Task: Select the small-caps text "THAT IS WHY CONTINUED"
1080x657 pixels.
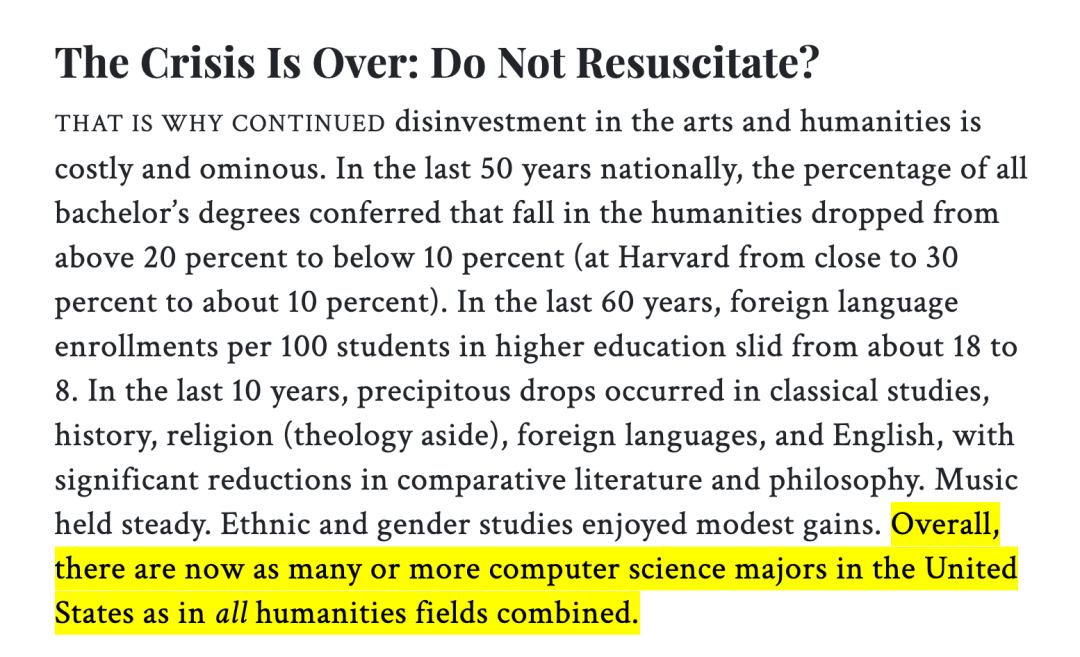Action: point(220,123)
